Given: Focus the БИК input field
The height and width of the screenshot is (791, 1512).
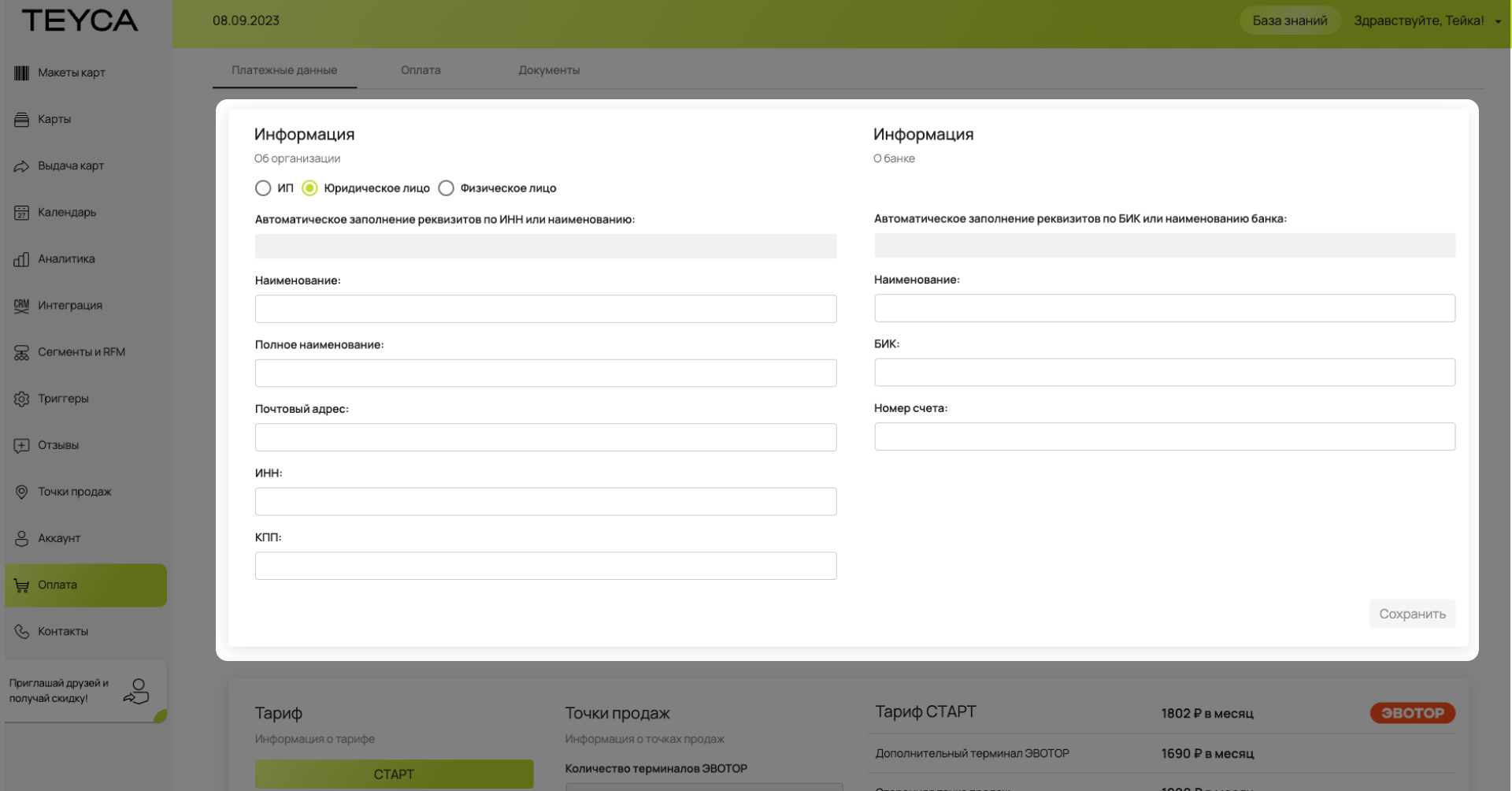Looking at the screenshot, I should click(x=1165, y=373).
